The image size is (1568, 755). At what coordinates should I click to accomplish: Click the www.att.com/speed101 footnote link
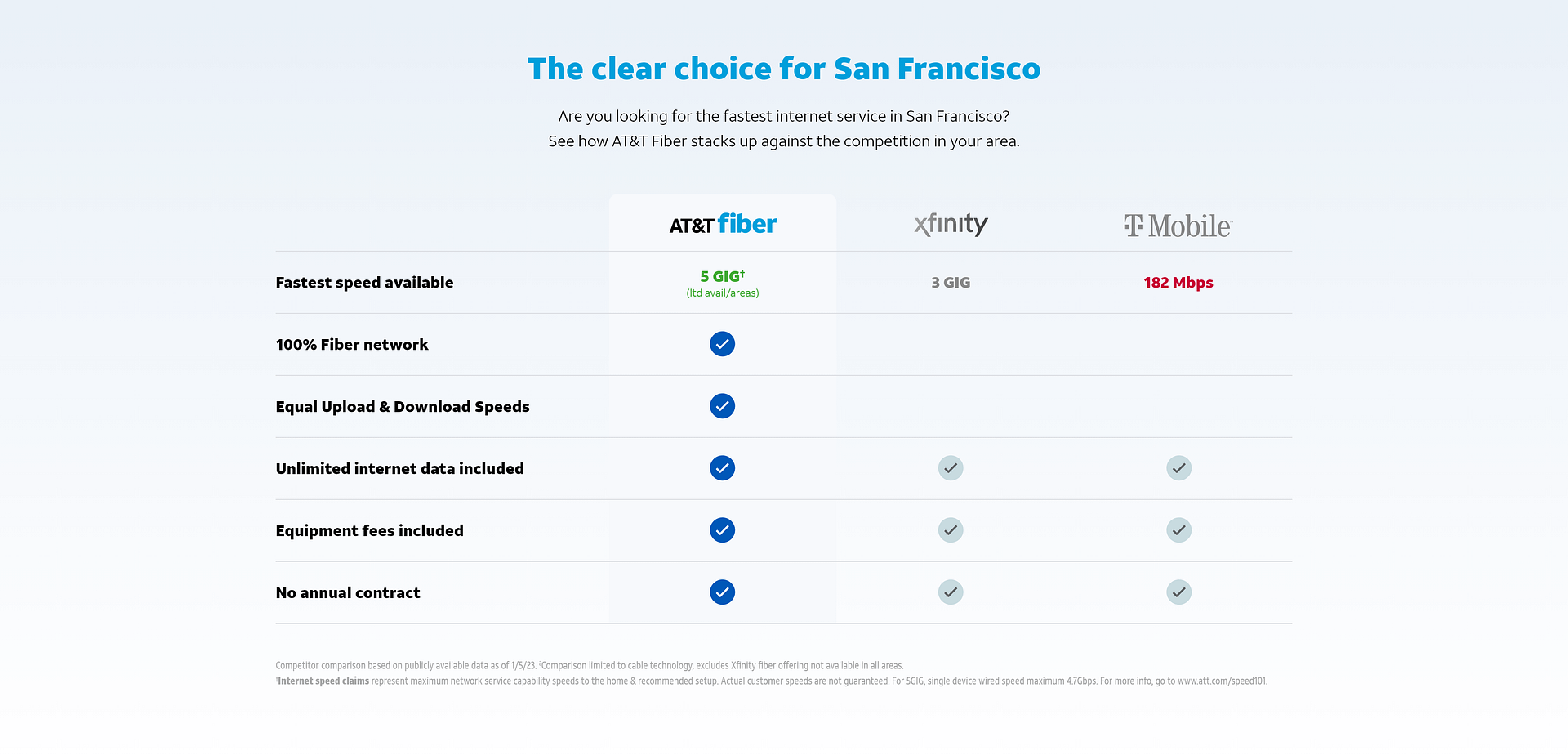tap(1221, 681)
